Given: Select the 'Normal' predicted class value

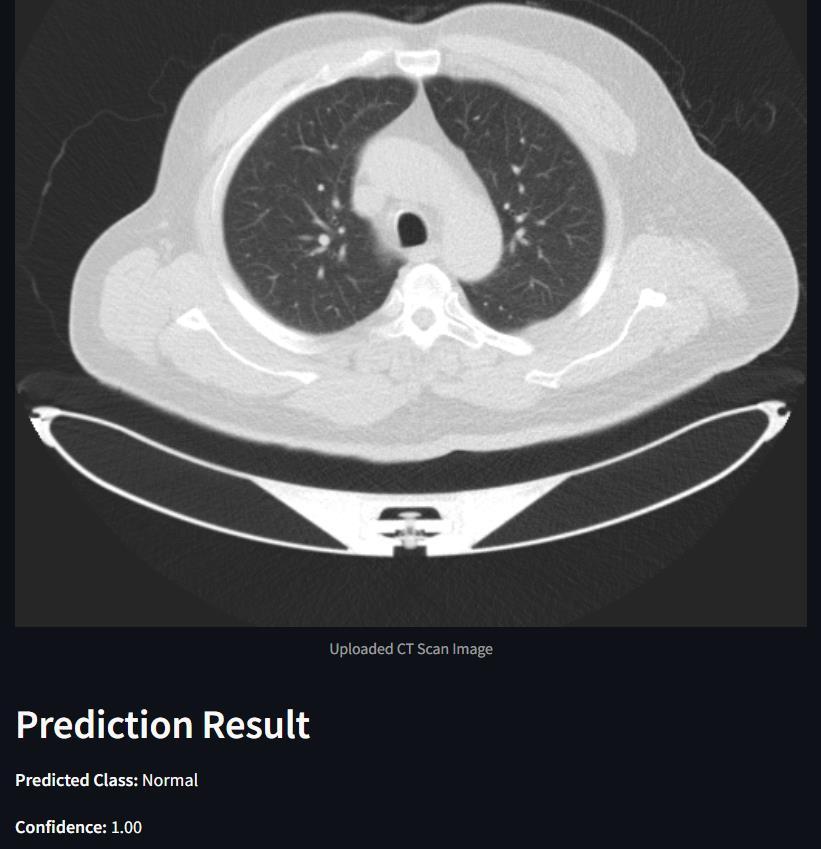Looking at the screenshot, I should tap(170, 780).
